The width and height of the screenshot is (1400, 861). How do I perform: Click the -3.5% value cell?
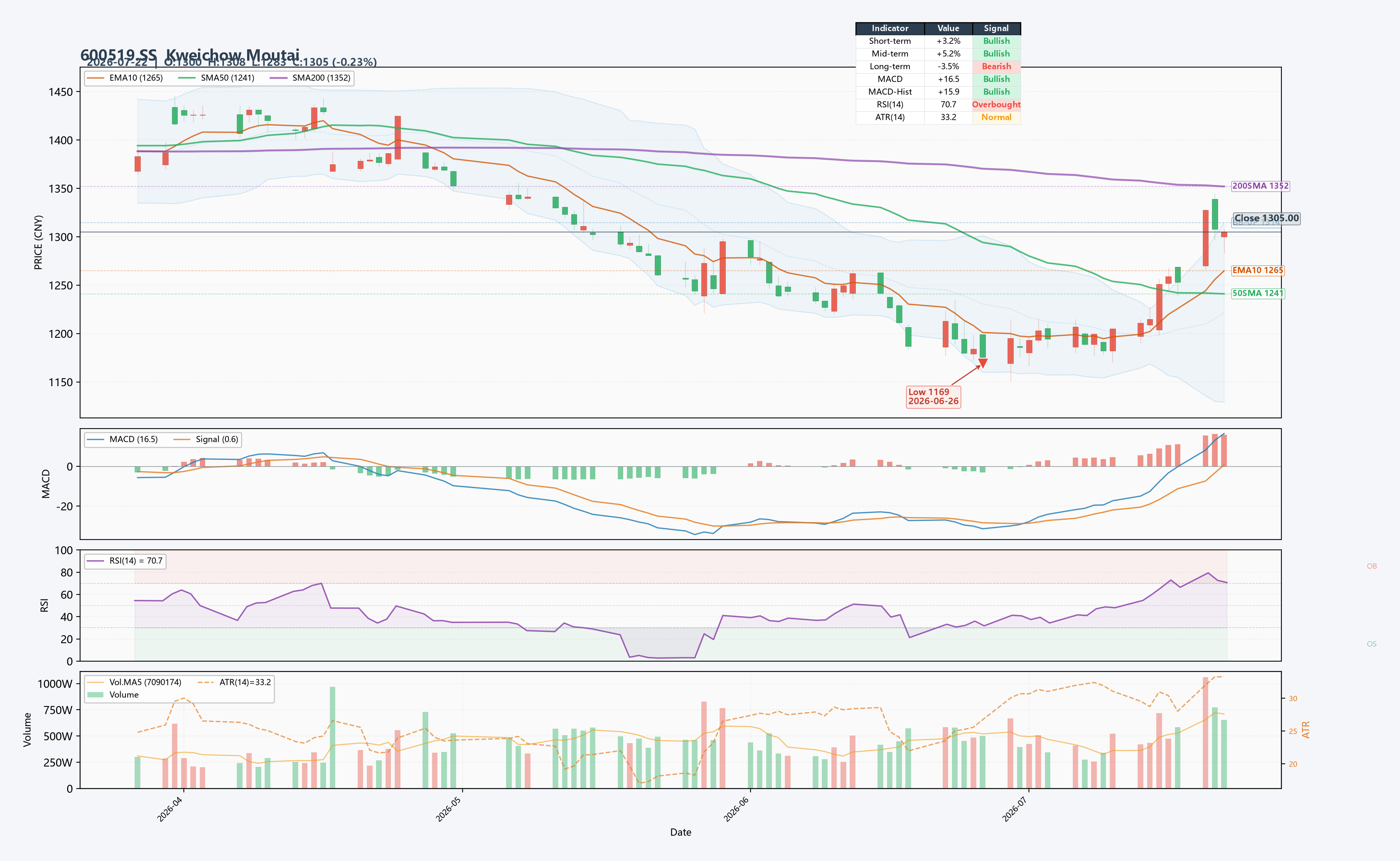click(x=948, y=67)
